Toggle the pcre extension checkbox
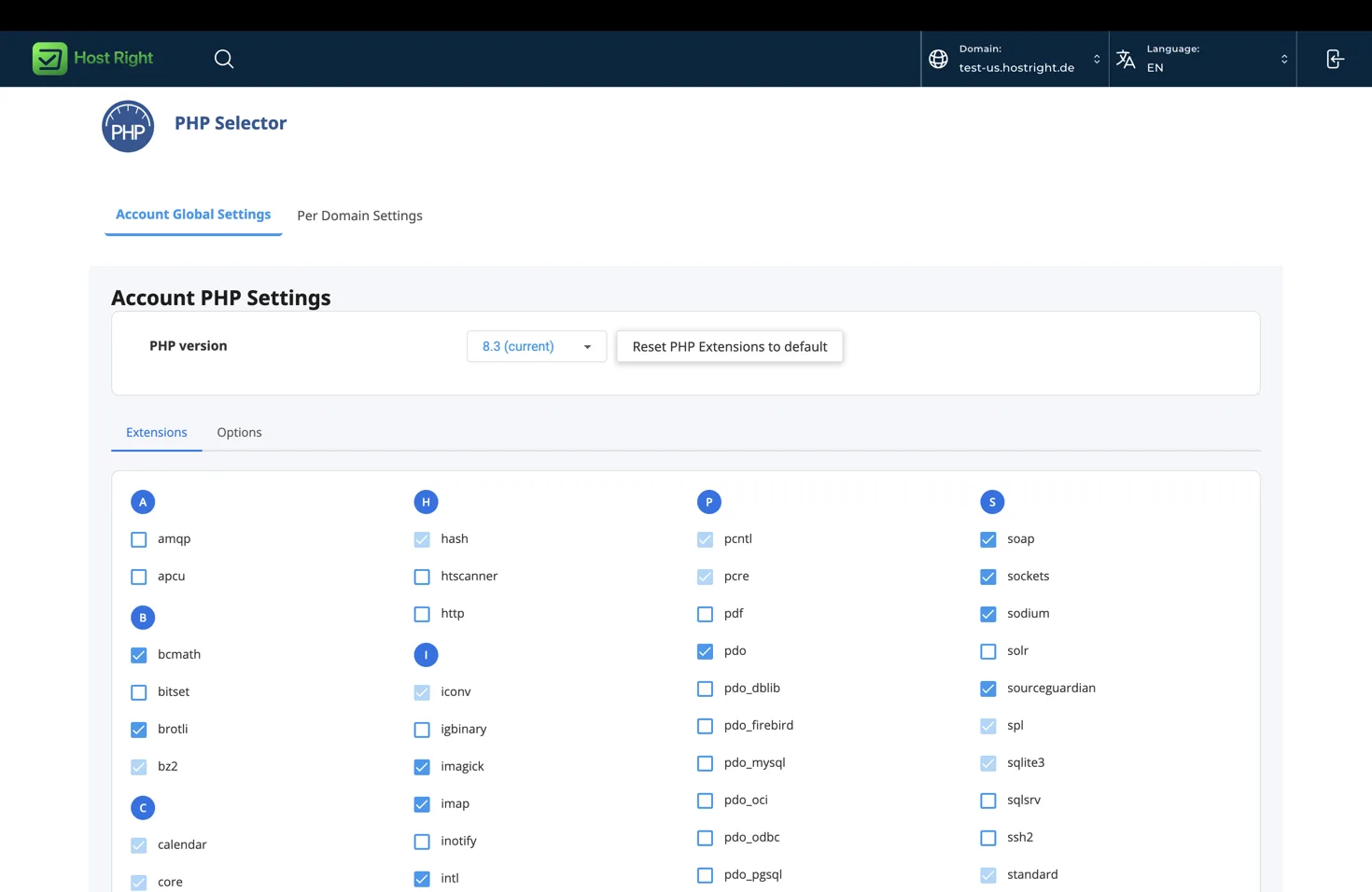The image size is (1372, 892). point(706,577)
